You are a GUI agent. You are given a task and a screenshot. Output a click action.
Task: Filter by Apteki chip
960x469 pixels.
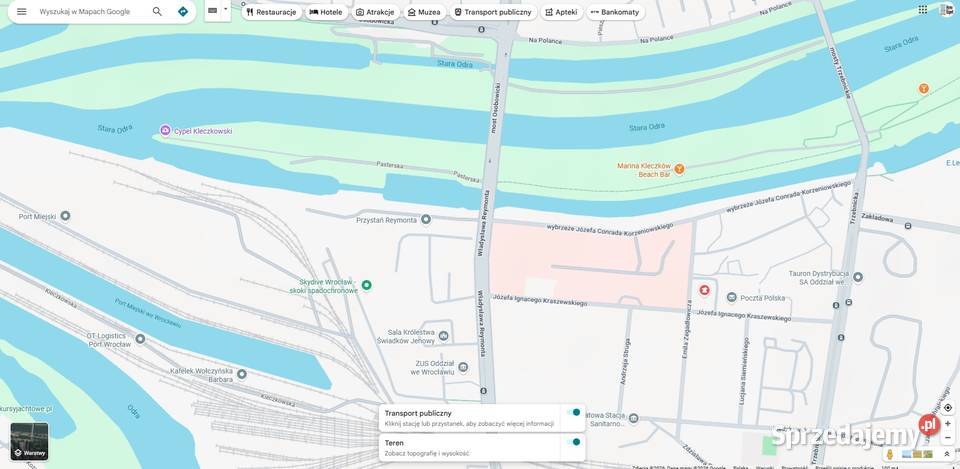pyautogui.click(x=561, y=12)
